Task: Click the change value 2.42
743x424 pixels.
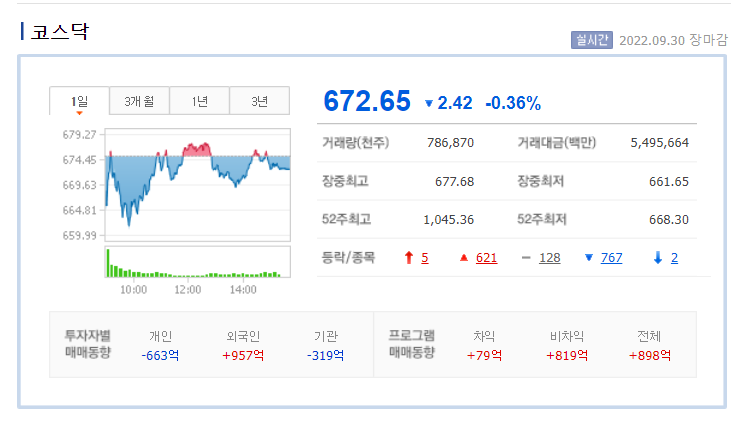Action: (x=454, y=103)
